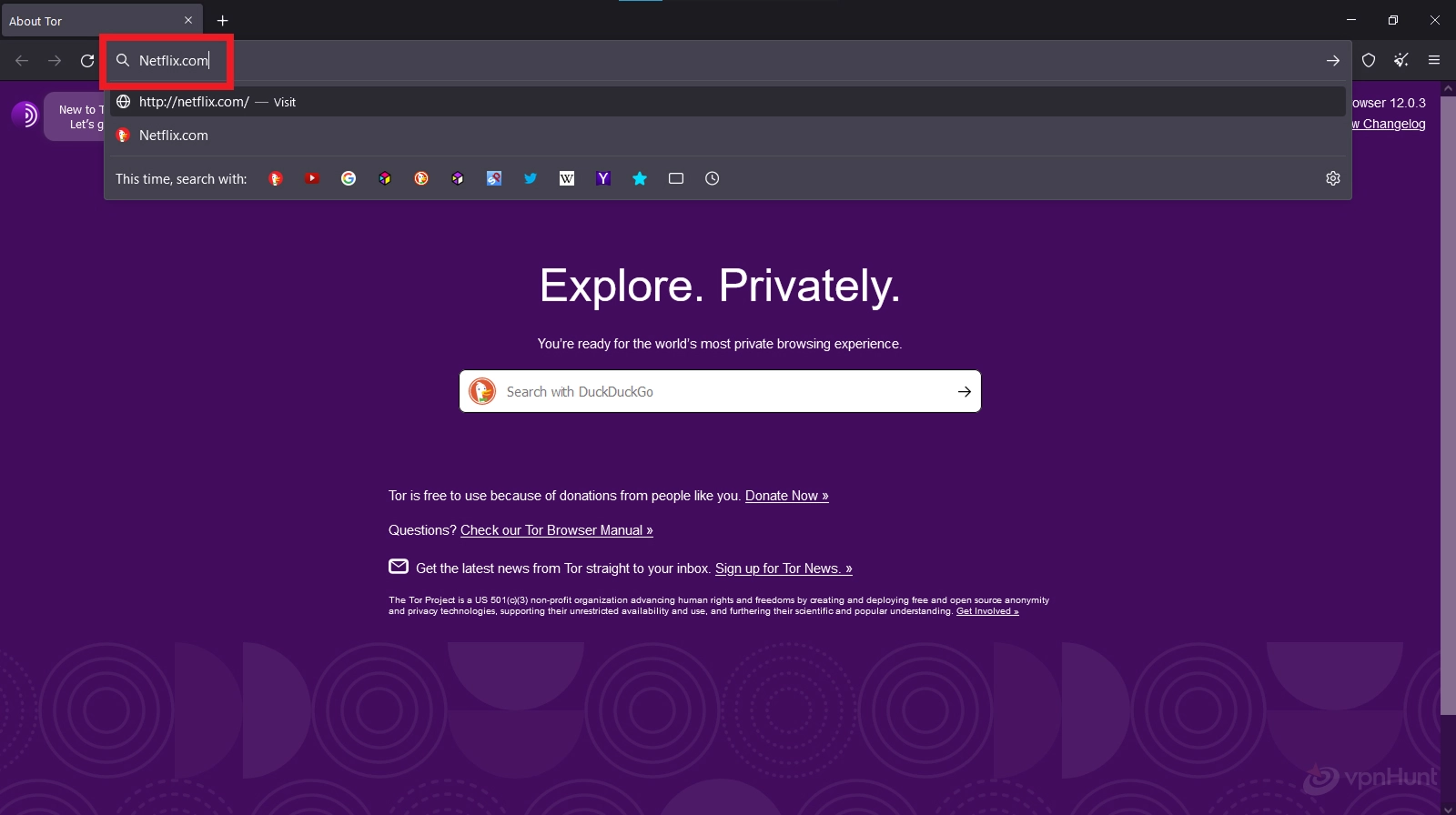Screen dimensions: 1456x815
Task: Open a new tab with plus button
Action: [223, 20]
